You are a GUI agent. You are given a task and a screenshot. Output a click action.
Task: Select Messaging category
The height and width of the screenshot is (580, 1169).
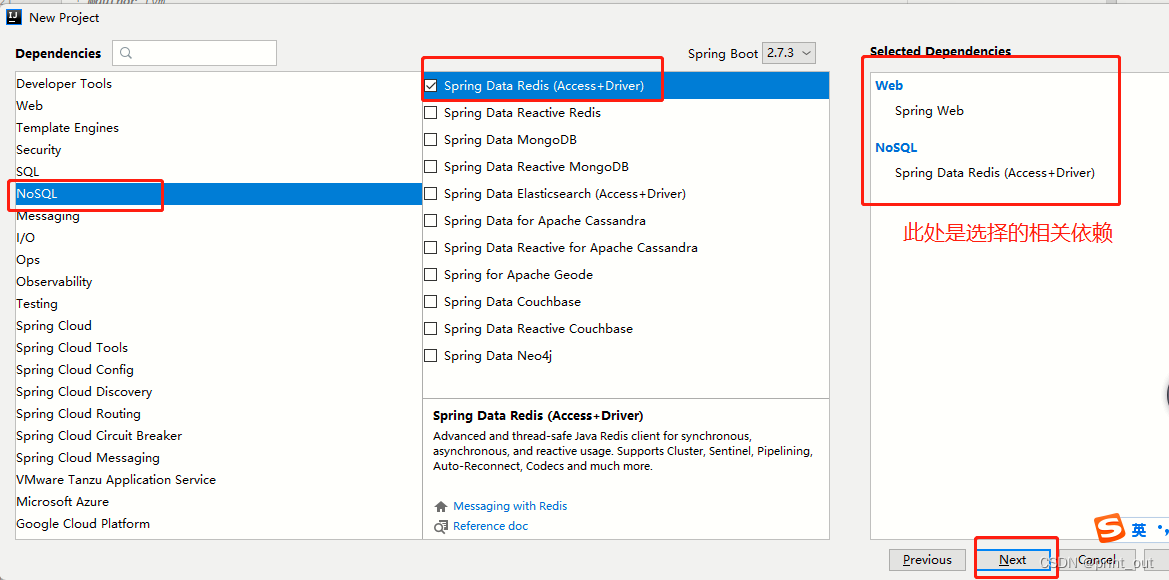[218, 215]
